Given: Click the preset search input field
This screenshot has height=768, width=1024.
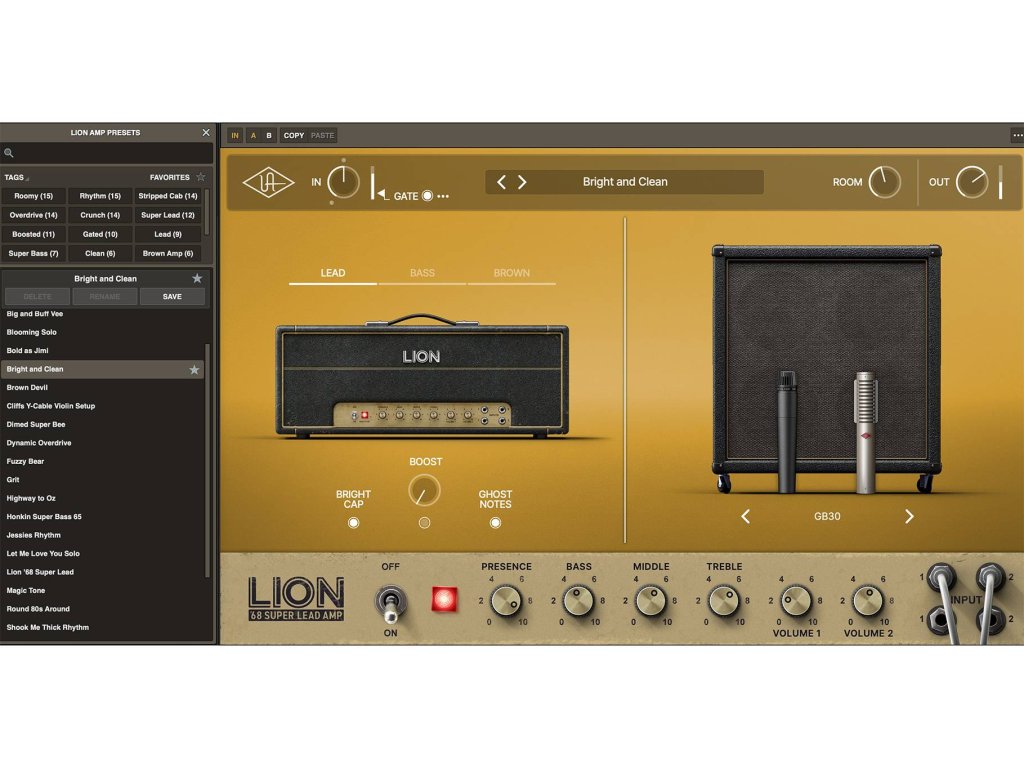Looking at the screenshot, I should pyautogui.click(x=106, y=153).
